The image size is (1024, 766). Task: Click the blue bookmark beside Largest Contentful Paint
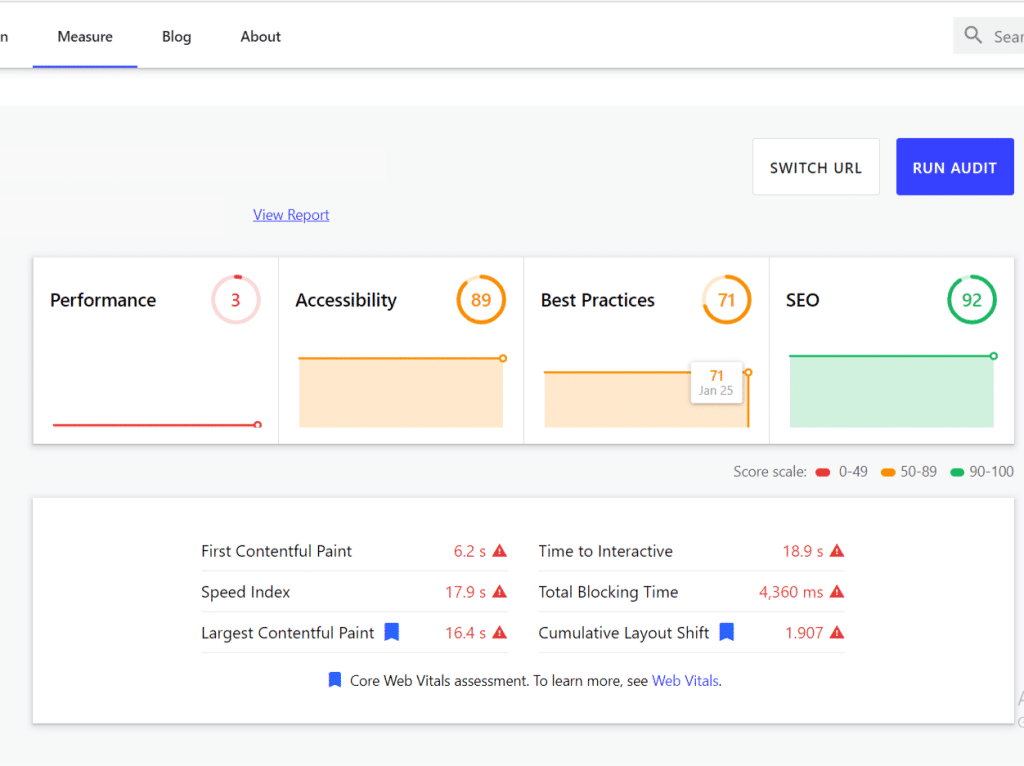[392, 632]
